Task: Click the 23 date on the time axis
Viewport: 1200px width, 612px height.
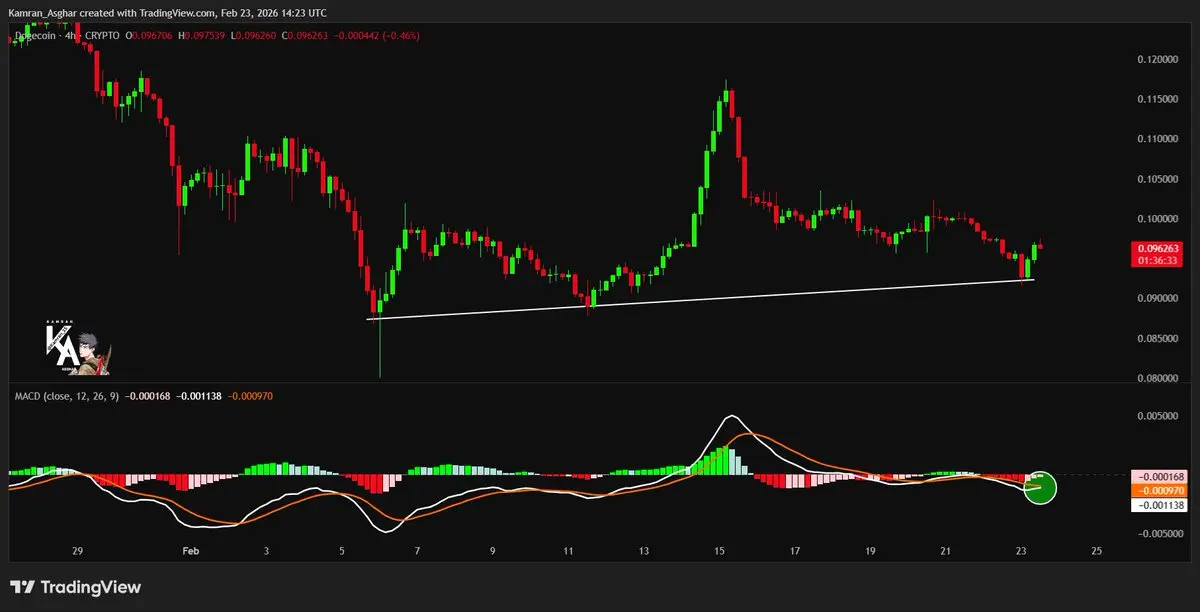Action: click(1021, 551)
